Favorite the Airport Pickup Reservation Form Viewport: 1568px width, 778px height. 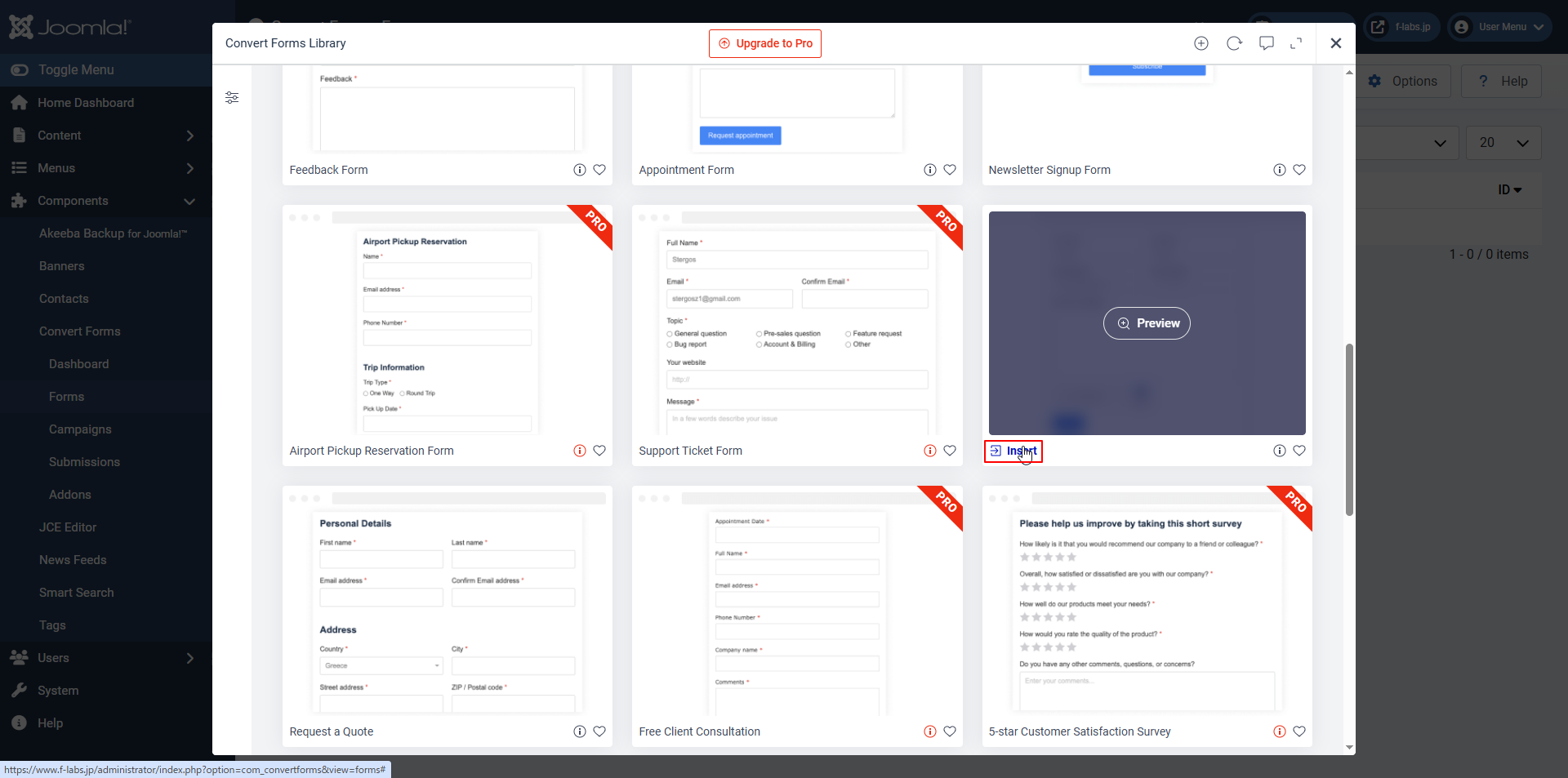599,451
